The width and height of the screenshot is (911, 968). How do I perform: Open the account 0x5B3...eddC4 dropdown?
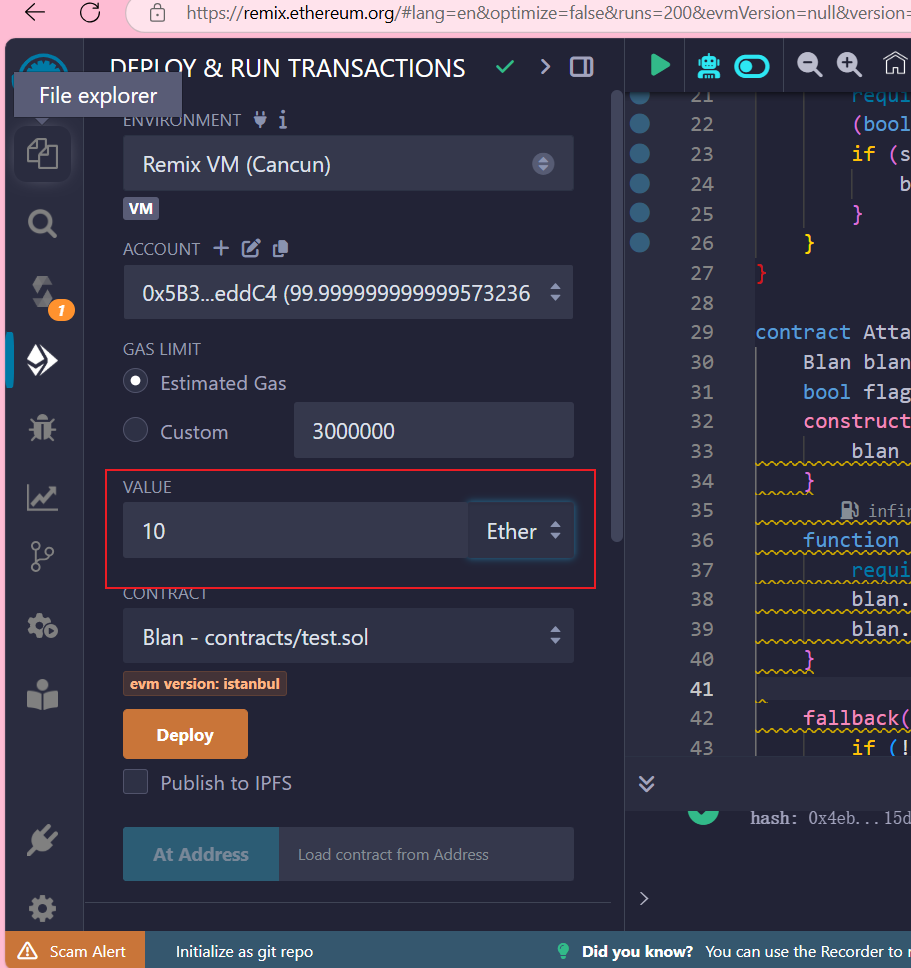point(348,292)
